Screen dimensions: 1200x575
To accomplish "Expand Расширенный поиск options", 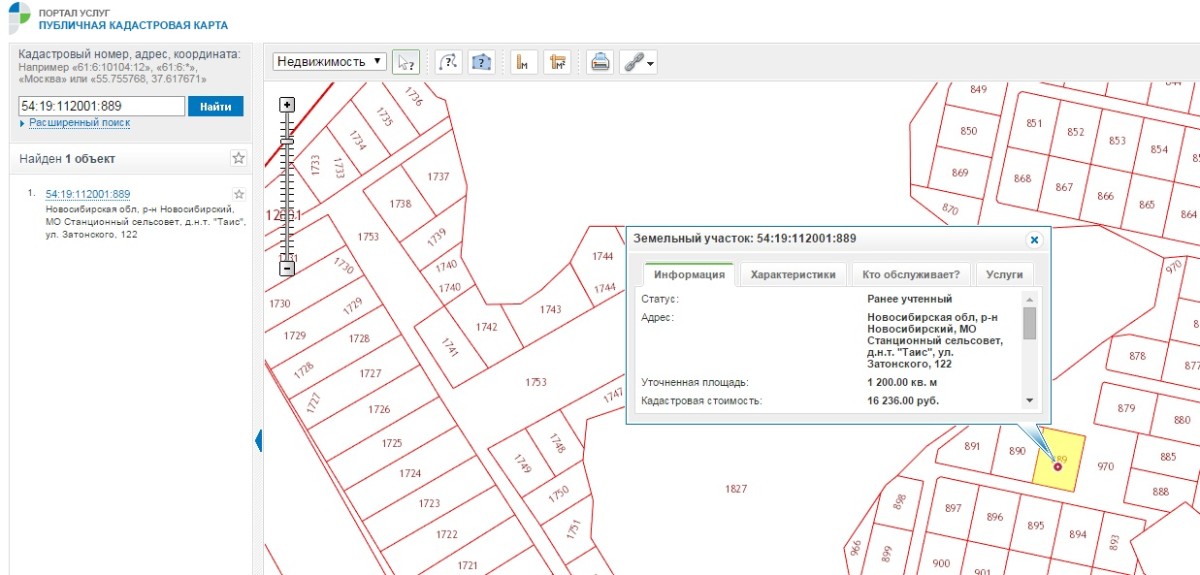I will tap(79, 123).
